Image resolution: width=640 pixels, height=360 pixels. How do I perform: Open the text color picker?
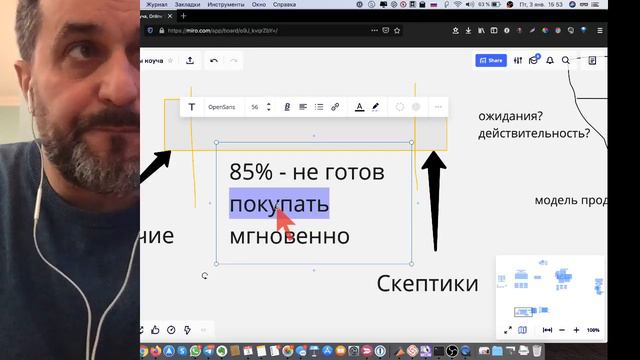click(x=359, y=107)
